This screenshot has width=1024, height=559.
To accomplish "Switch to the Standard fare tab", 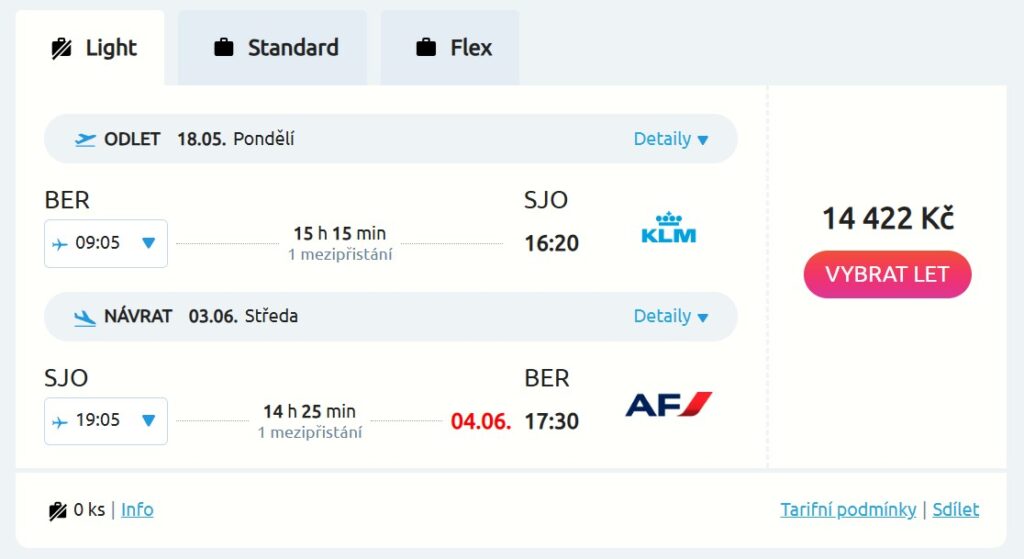I will click(x=272, y=48).
